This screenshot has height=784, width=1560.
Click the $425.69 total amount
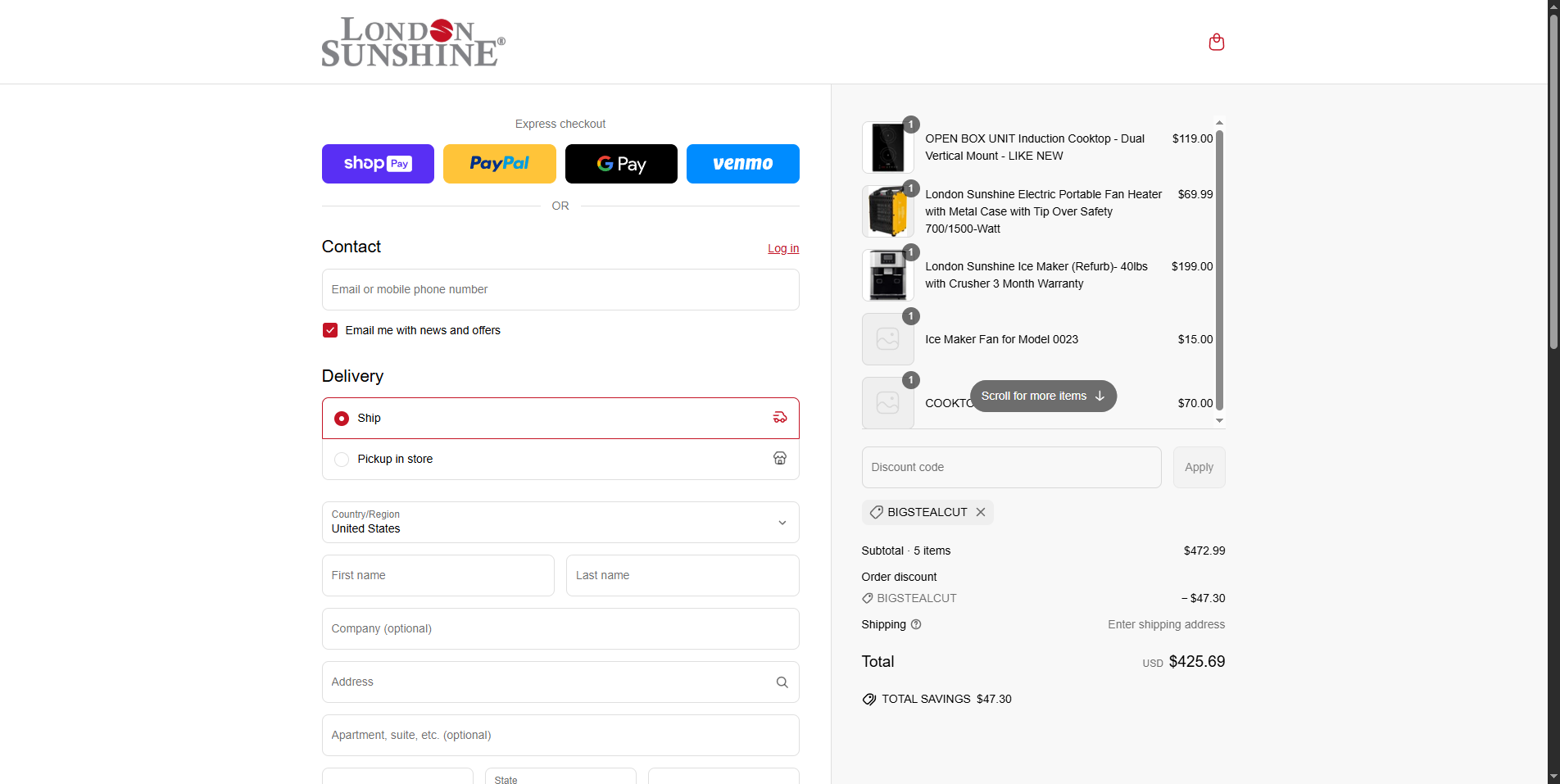[x=1197, y=661]
